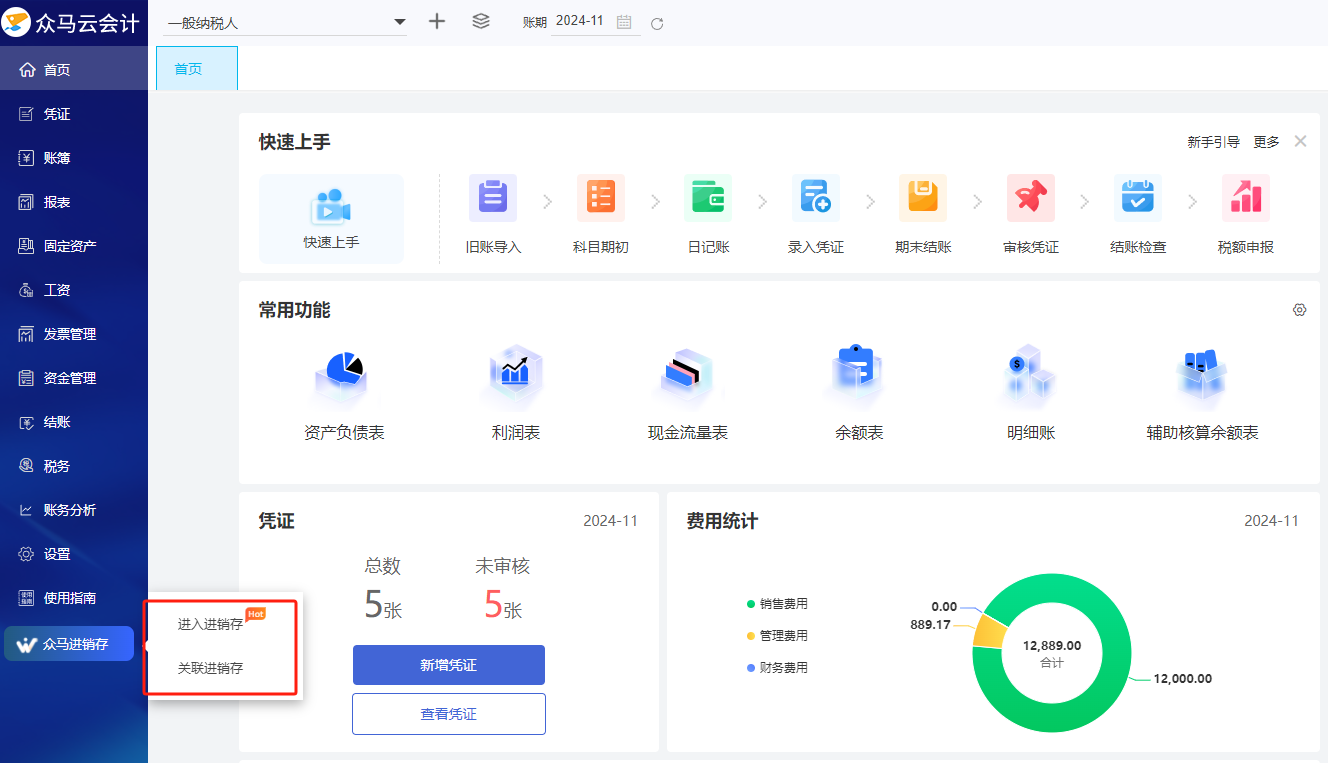Toggle 管理费用 legend entry
1328x763 pixels.
(x=777, y=636)
